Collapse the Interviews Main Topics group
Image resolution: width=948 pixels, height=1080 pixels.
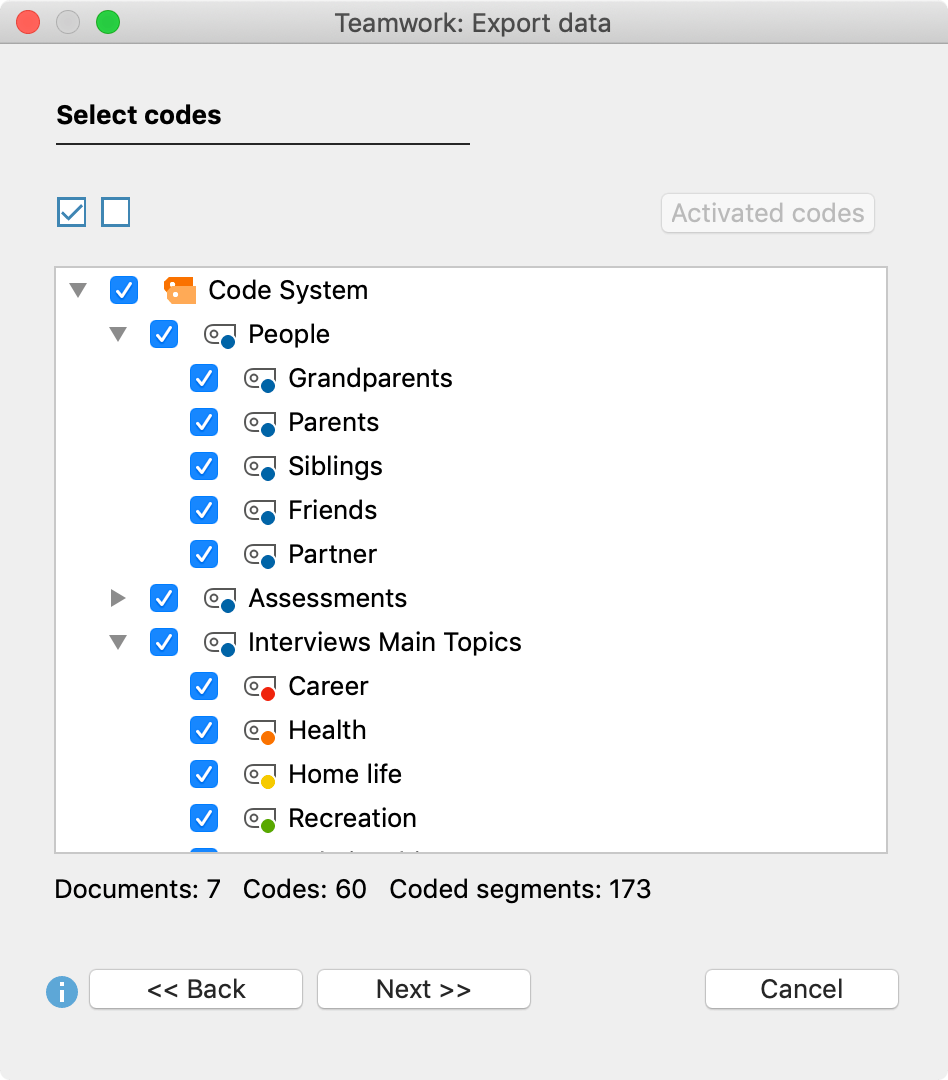(118, 643)
